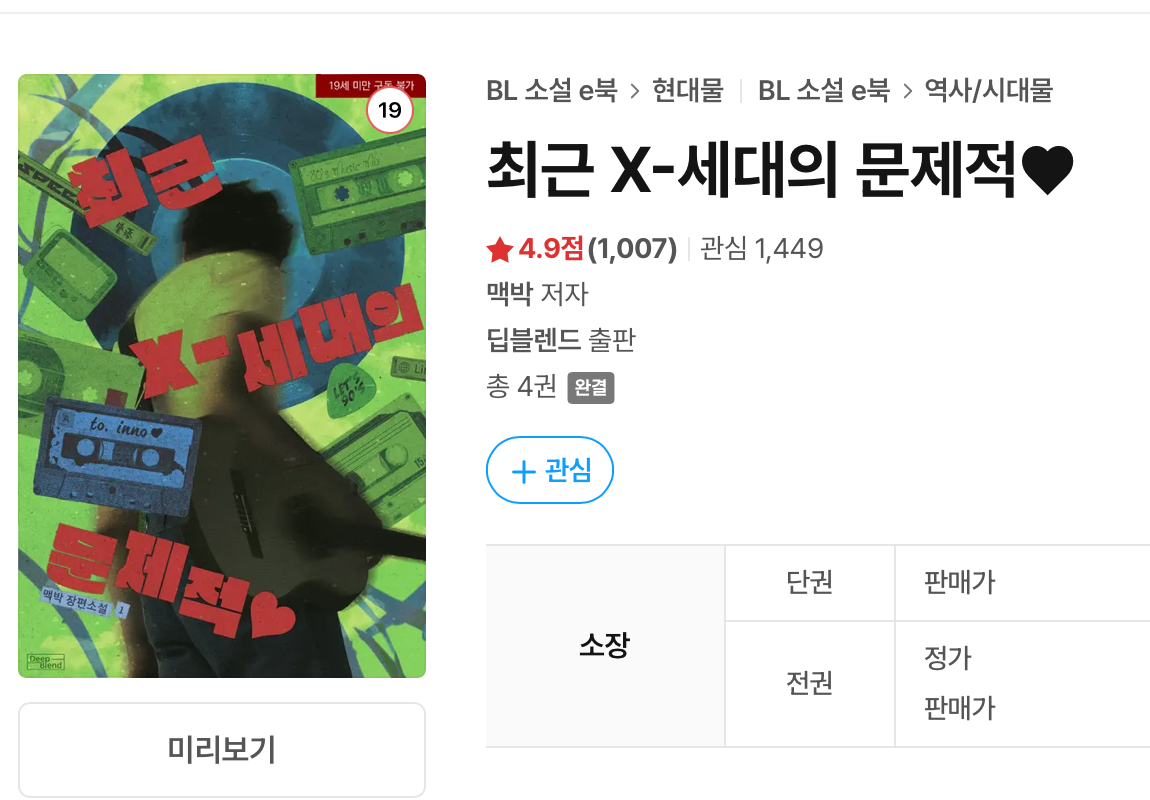Click the chevron before 역사/시대물
1150x800 pixels.
pyautogui.click(x=907, y=92)
